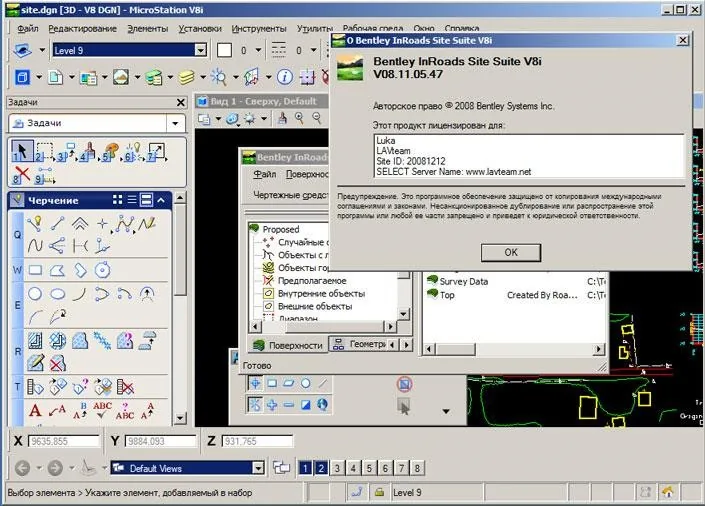Select the Element Selection arrow tool
The width and height of the screenshot is (705, 506).
pos(22,151)
